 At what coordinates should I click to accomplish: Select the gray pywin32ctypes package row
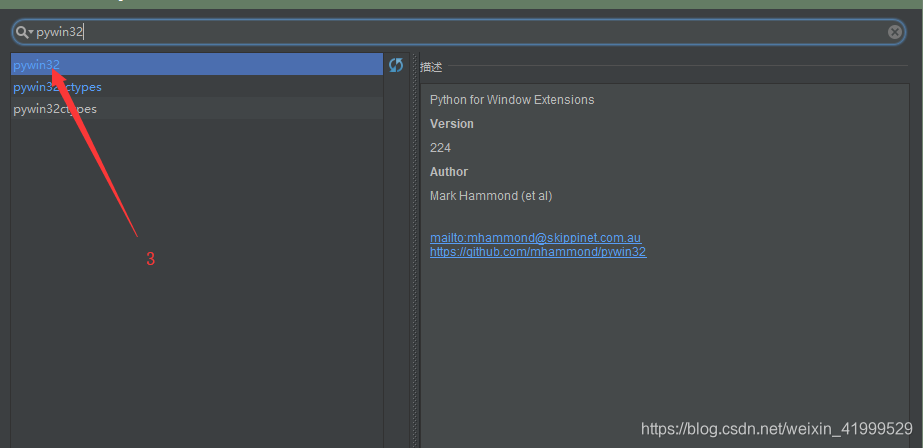click(197, 109)
